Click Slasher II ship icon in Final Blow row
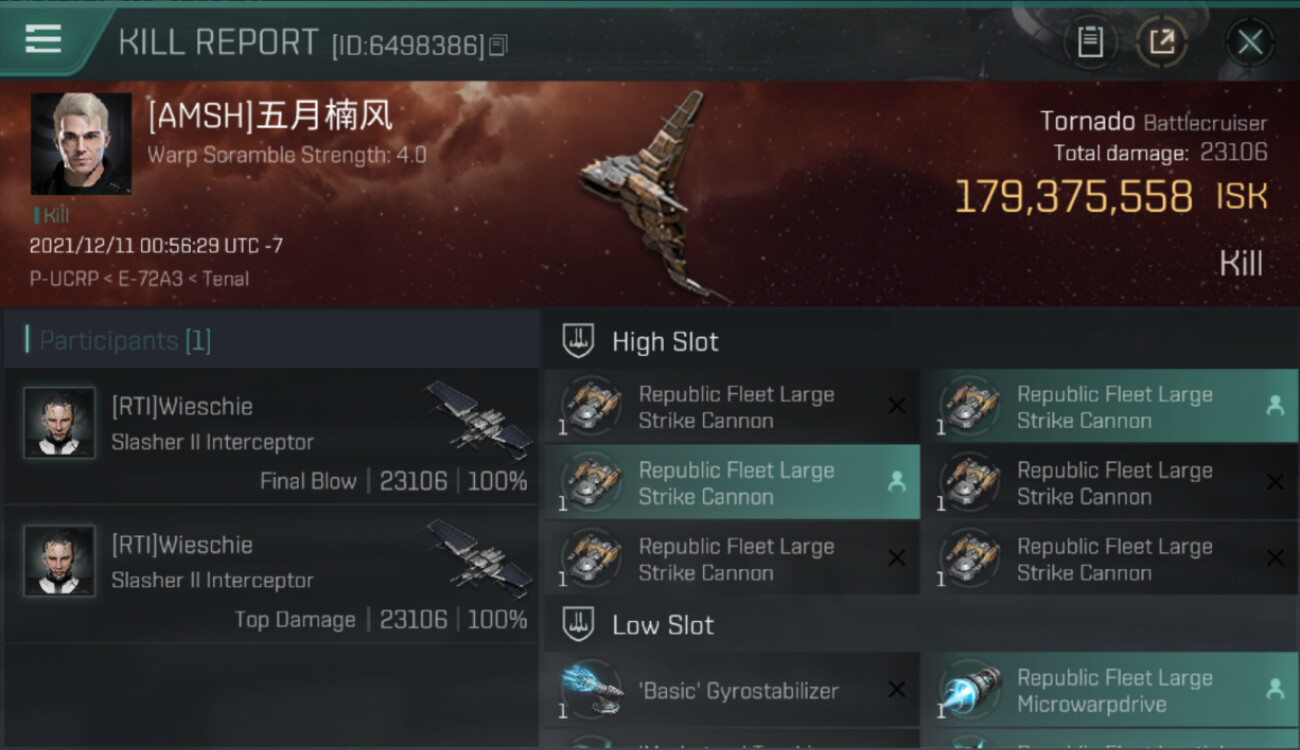This screenshot has width=1300, height=750. tap(479, 419)
